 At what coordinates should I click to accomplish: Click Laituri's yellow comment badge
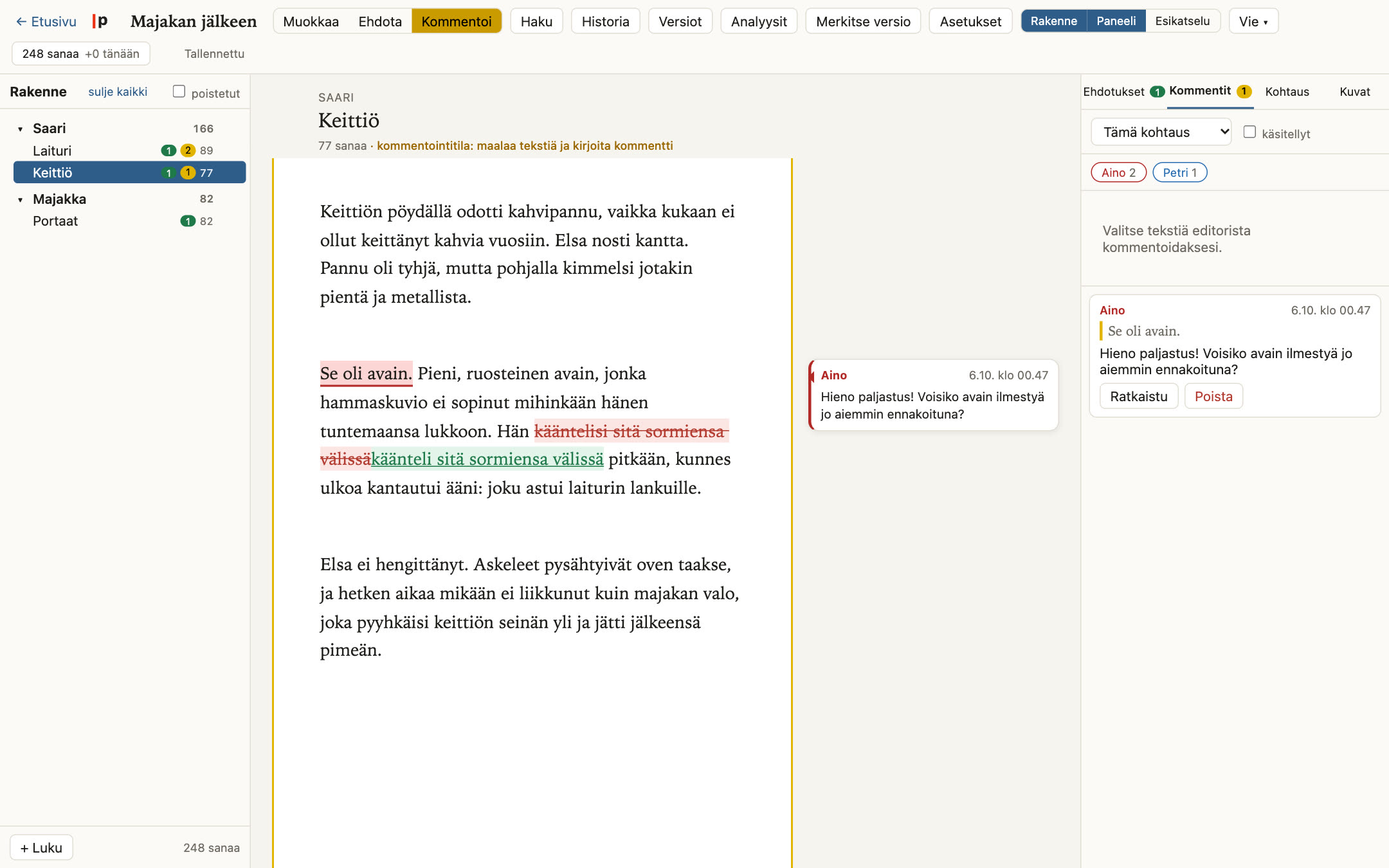pyautogui.click(x=188, y=150)
